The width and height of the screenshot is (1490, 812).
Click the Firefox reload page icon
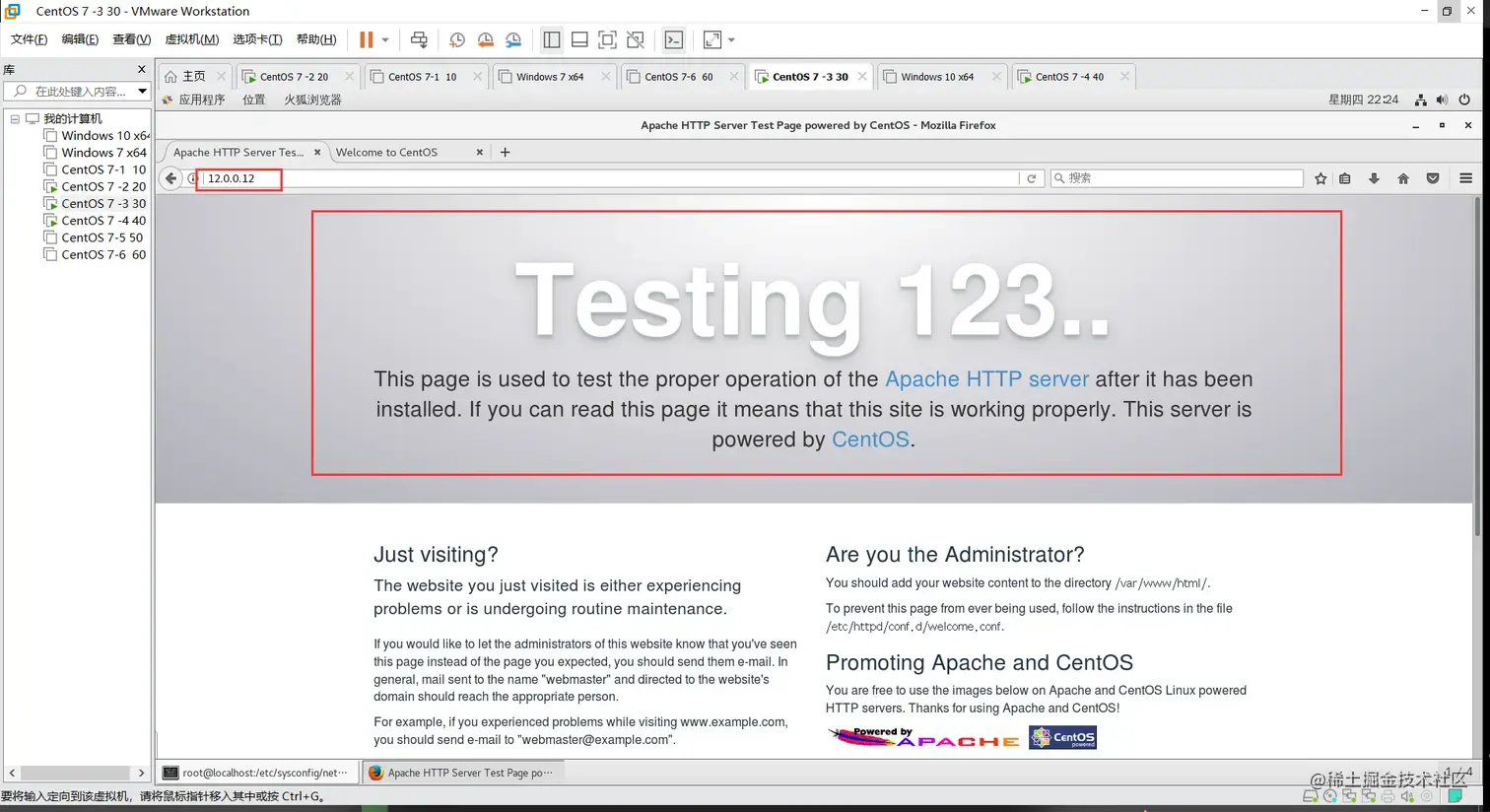[1032, 178]
